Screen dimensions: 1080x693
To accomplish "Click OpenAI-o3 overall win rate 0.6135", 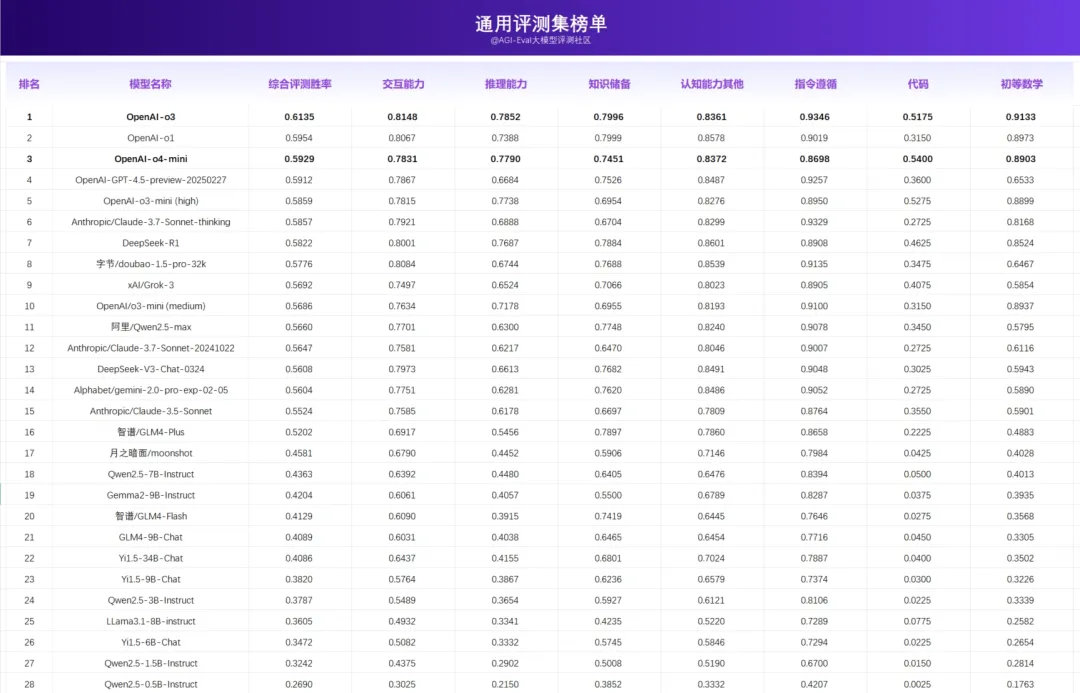I will click(299, 117).
